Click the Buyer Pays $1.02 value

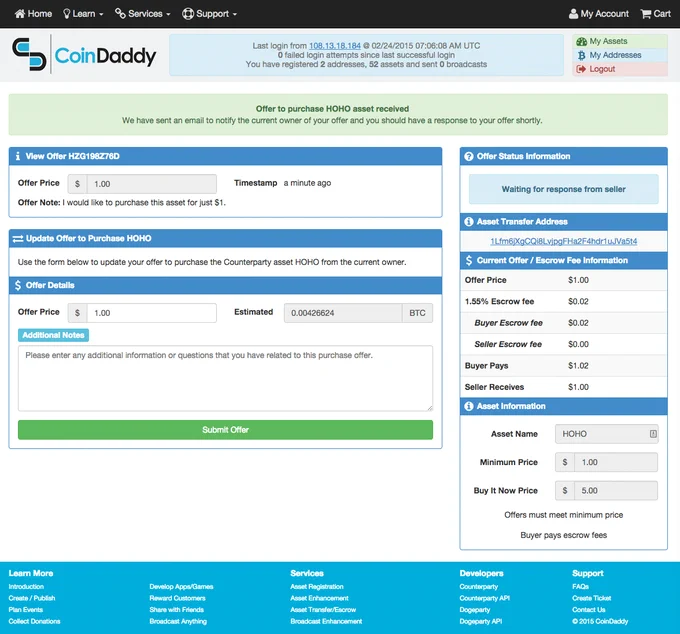tap(579, 366)
